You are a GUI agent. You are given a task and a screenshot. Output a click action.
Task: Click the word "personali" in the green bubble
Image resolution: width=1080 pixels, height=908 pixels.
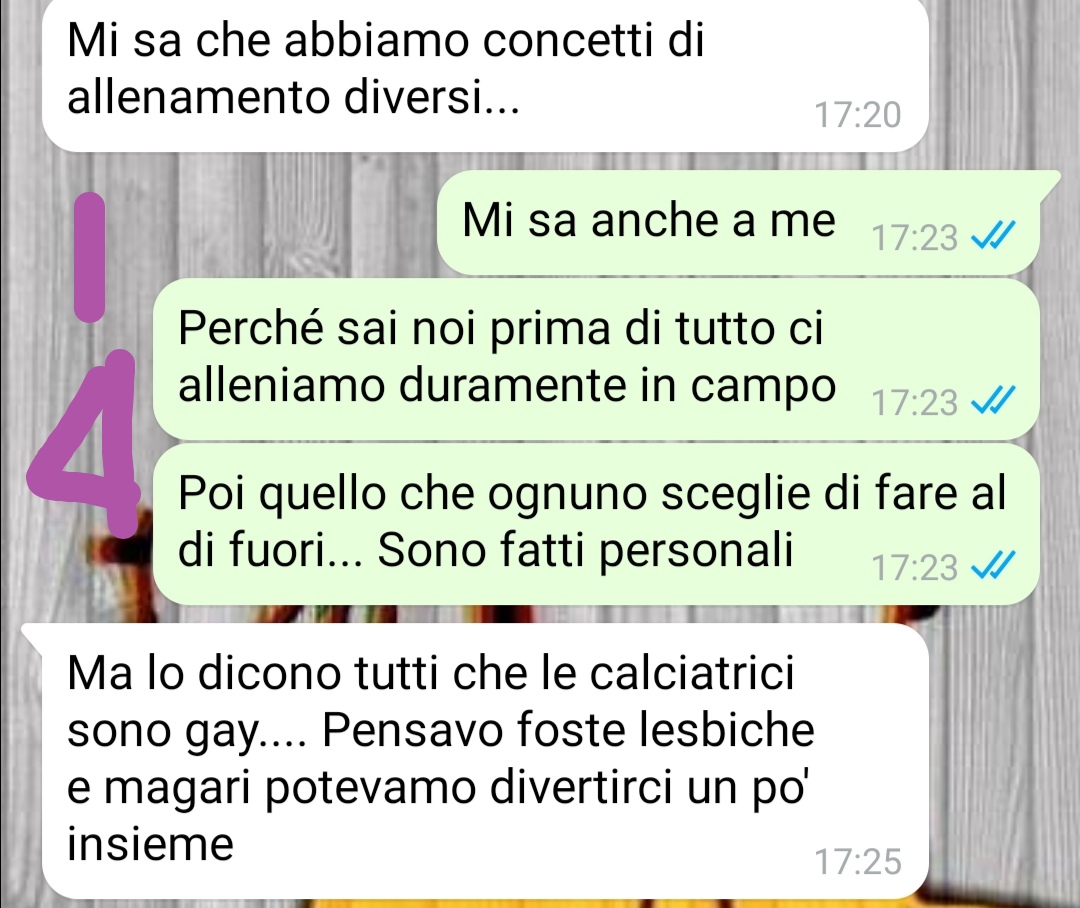(696, 552)
